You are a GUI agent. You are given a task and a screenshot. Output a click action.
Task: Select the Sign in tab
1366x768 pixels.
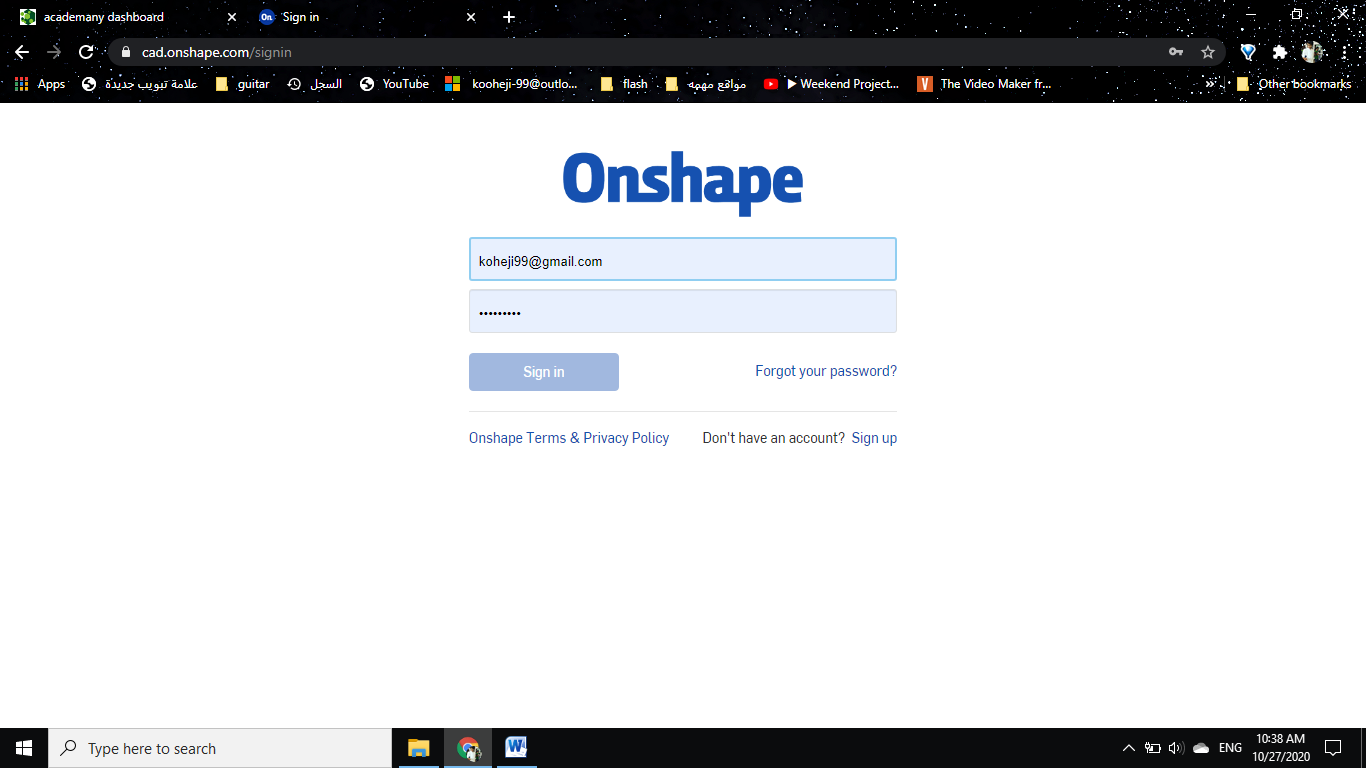coord(368,17)
